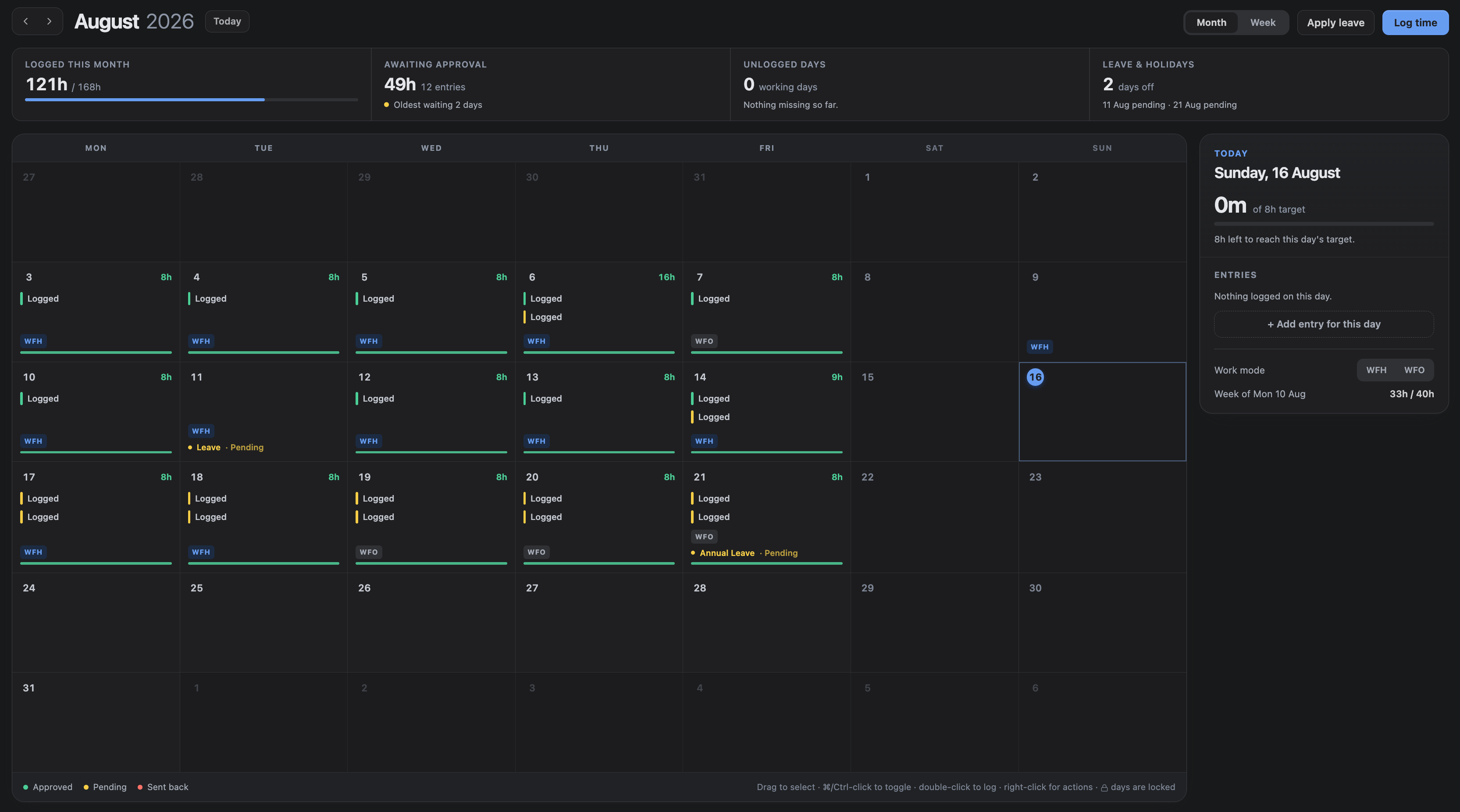
Task: Open the Logged entry on 3 August
Action: [x=96, y=299]
